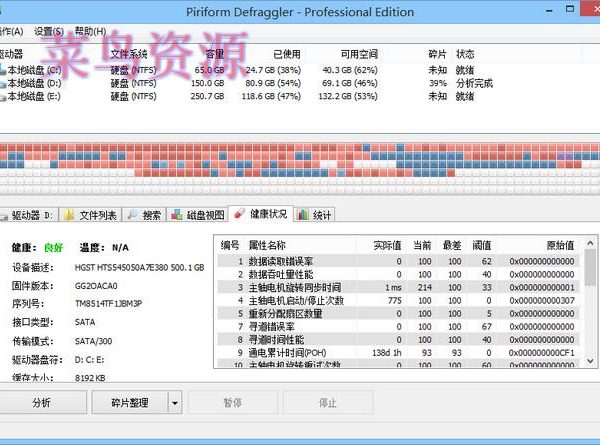Viewport: 600px width, 445px height.
Task: Click the magnifier icon on 搜索 tab
Action: coord(133,214)
